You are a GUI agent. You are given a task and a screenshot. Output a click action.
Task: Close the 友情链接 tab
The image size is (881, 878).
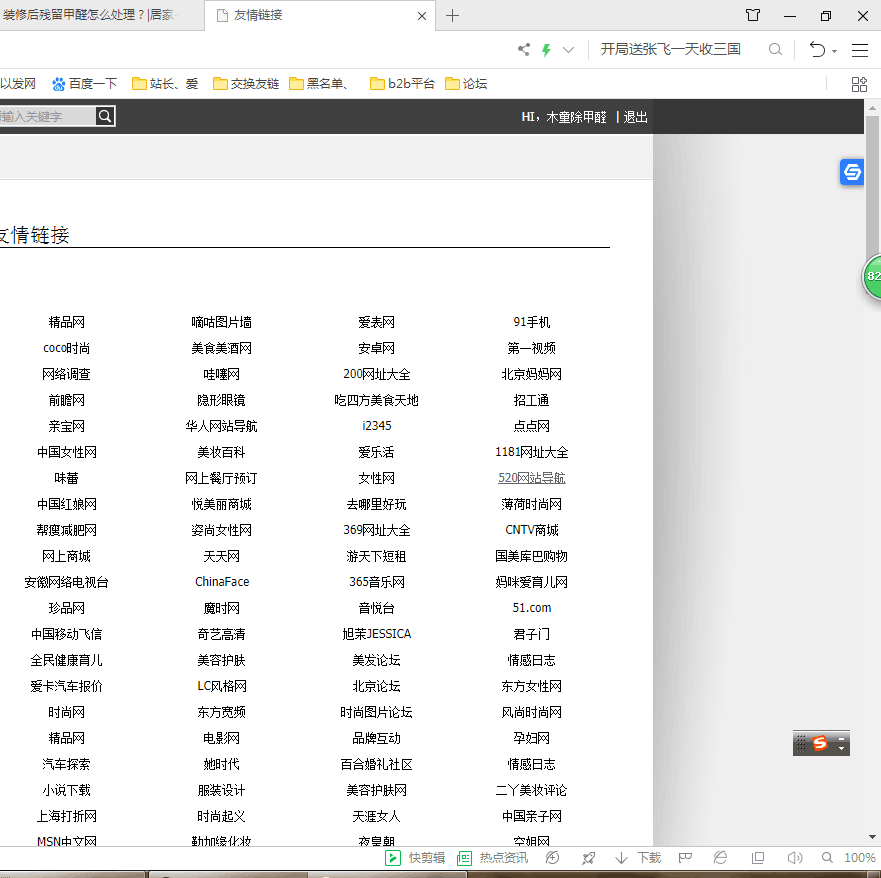click(422, 16)
